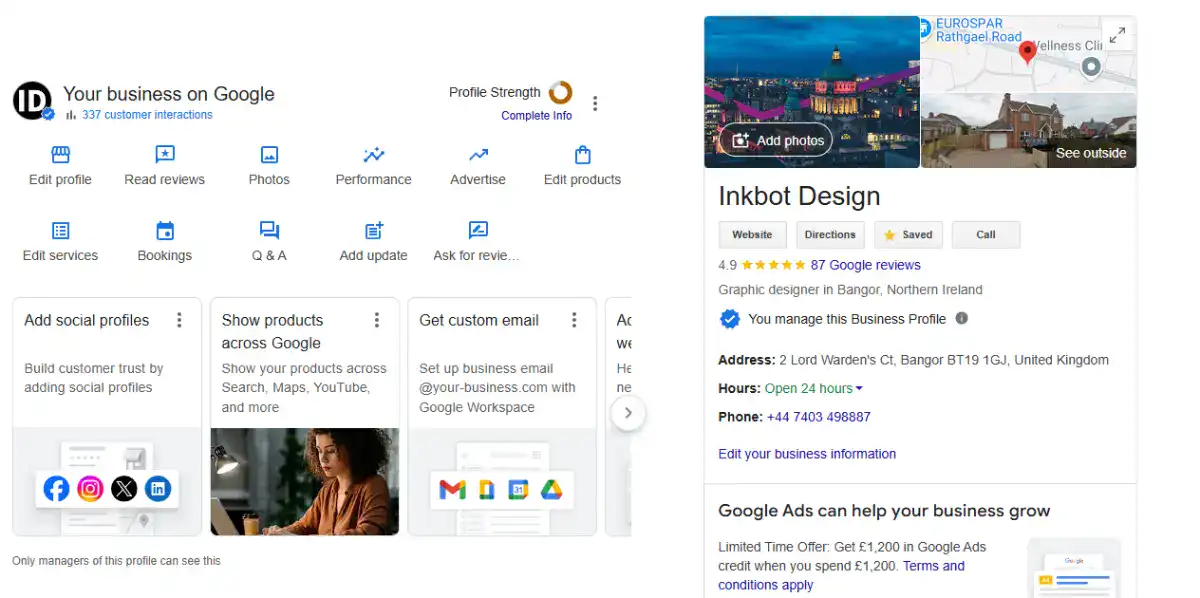Click Your business on Google heading
1200x598 pixels.
(x=169, y=94)
